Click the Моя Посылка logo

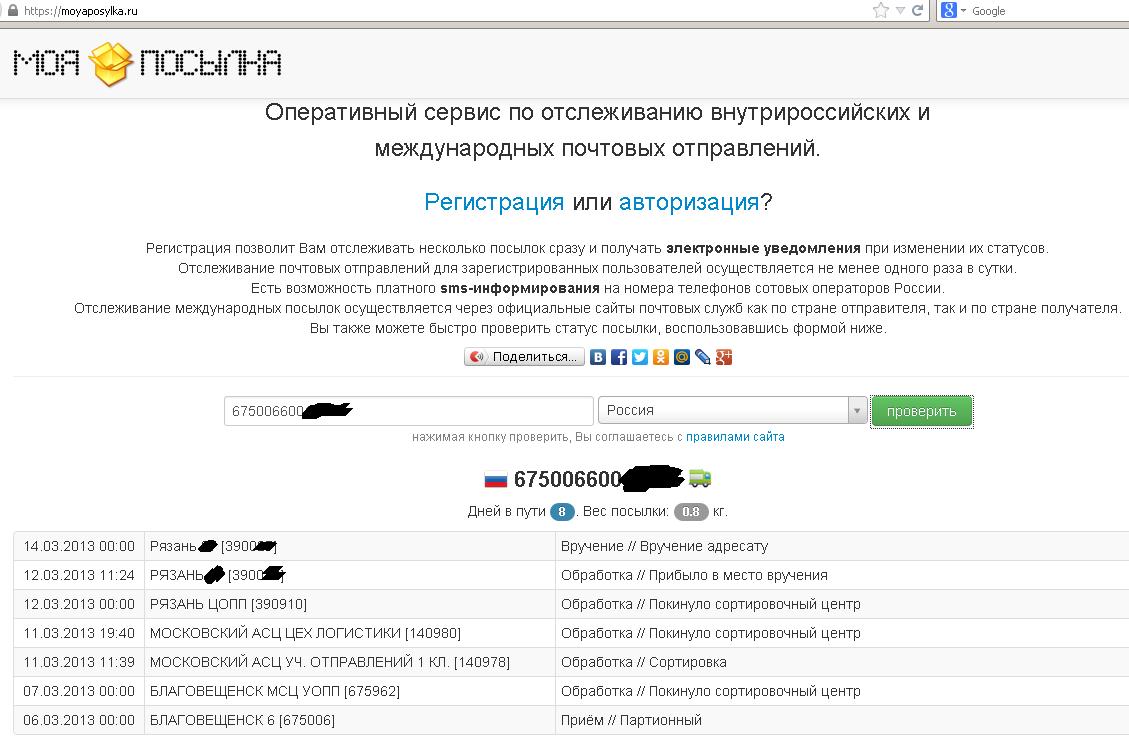tap(147, 63)
